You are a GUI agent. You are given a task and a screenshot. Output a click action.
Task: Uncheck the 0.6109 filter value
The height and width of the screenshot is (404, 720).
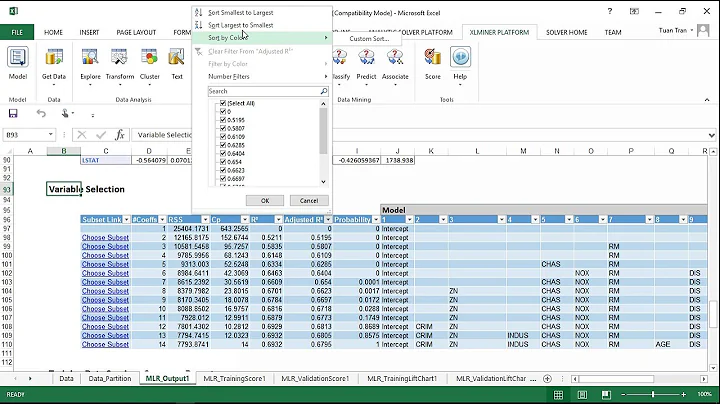223,136
